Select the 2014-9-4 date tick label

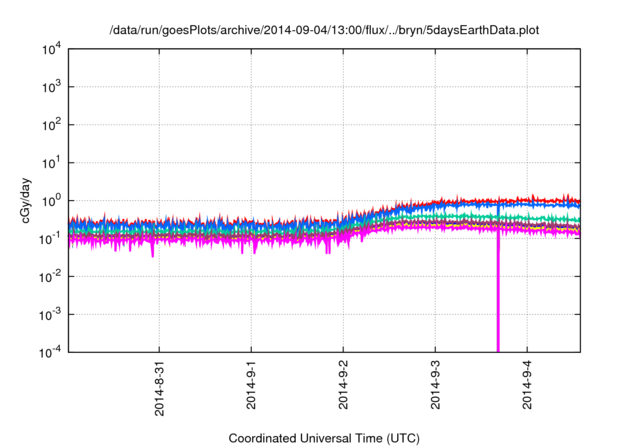527,385
